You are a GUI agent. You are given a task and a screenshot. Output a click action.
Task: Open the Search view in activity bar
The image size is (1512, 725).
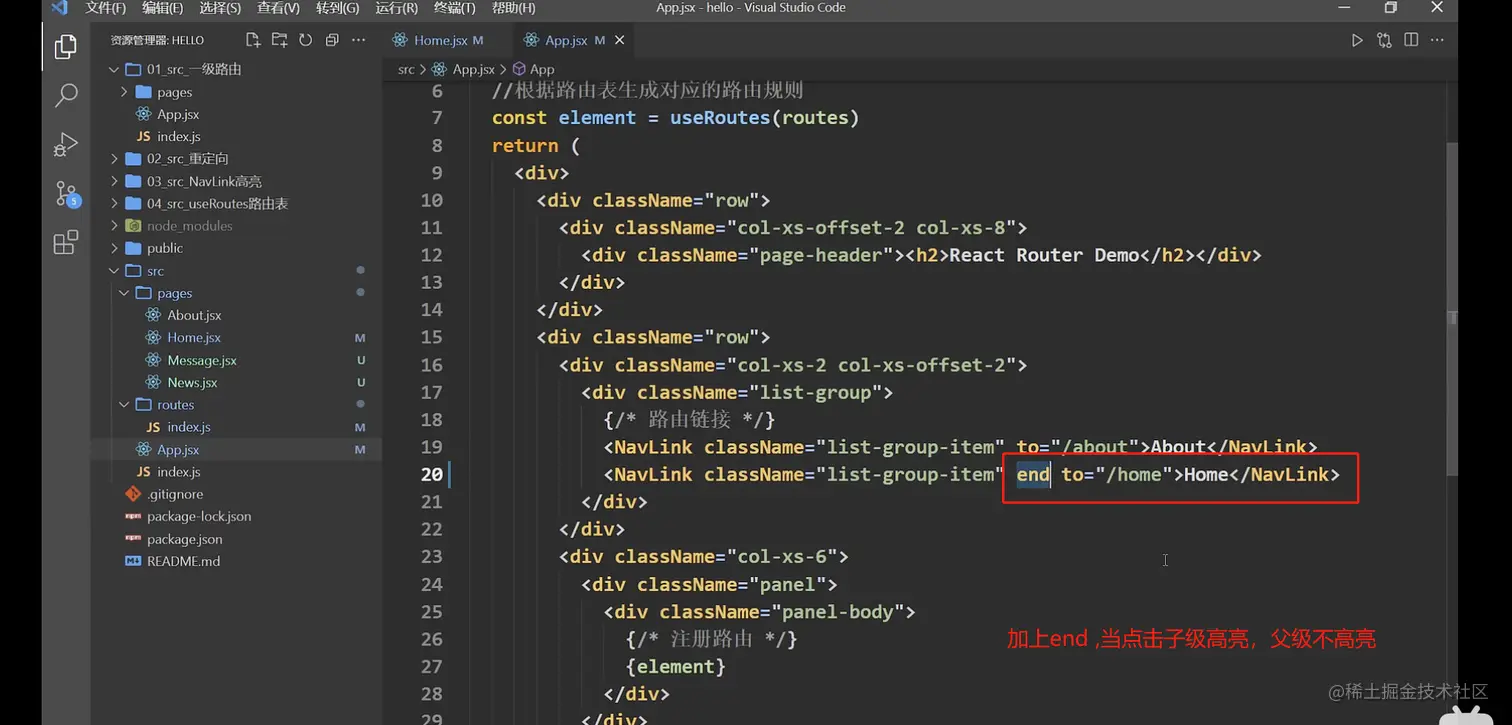pyautogui.click(x=66, y=95)
